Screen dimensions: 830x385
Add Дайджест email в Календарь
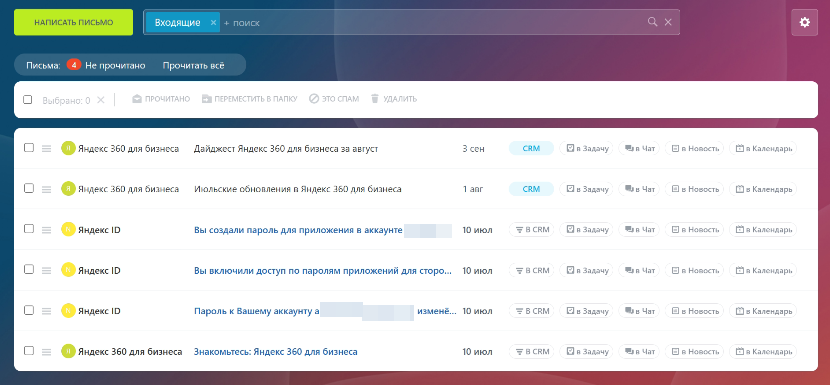[763, 148]
